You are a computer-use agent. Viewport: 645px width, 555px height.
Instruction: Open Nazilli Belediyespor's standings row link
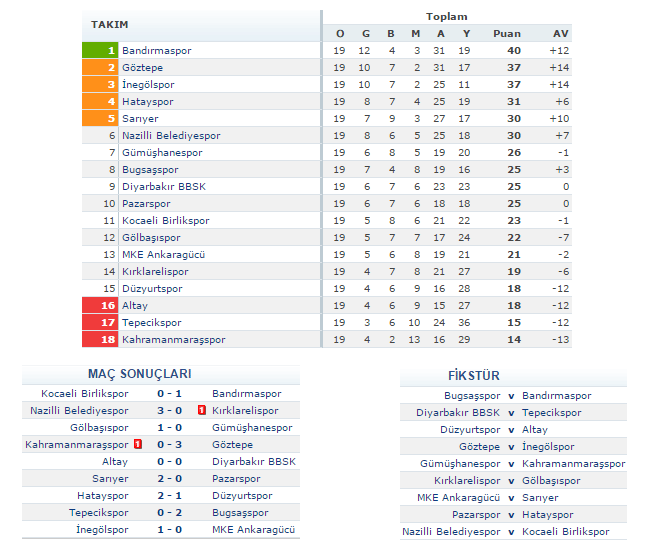point(171,135)
